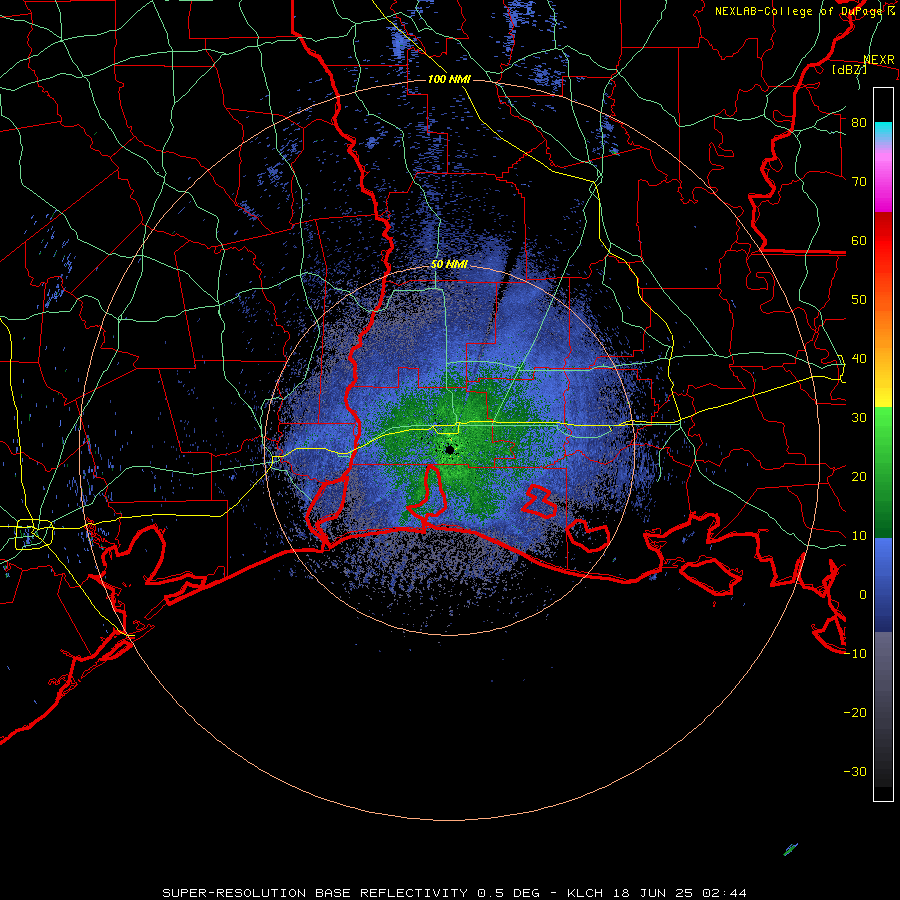This screenshot has height=900, width=900.
Task: Click the green segment of the color bar
Action: (x=883, y=472)
